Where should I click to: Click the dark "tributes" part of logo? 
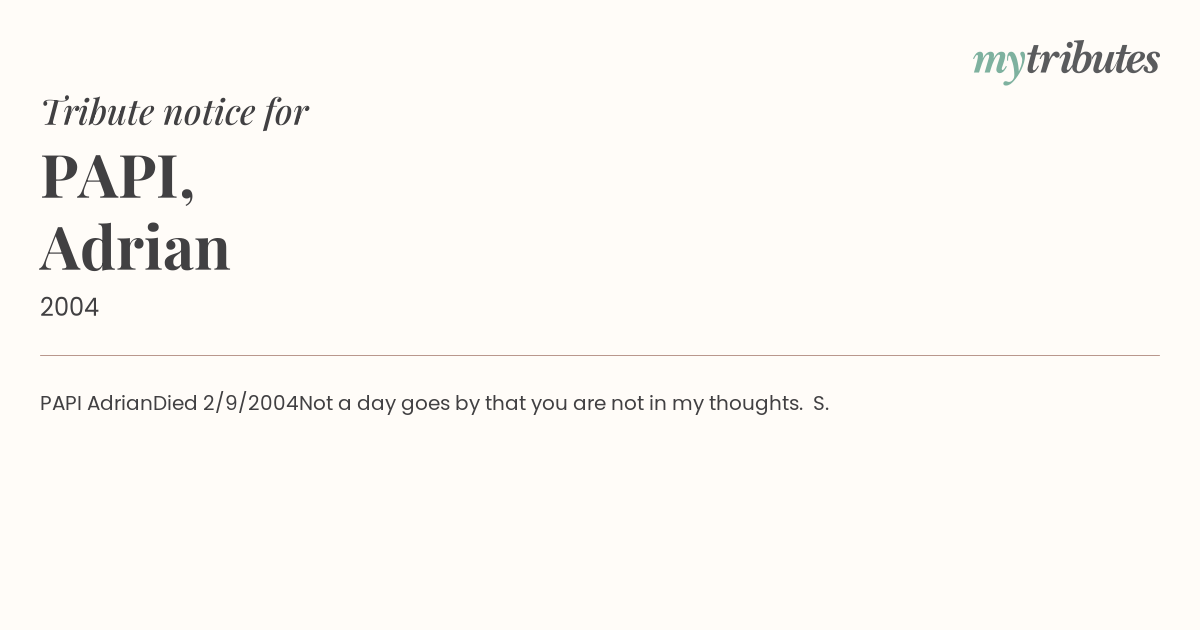(1092, 59)
